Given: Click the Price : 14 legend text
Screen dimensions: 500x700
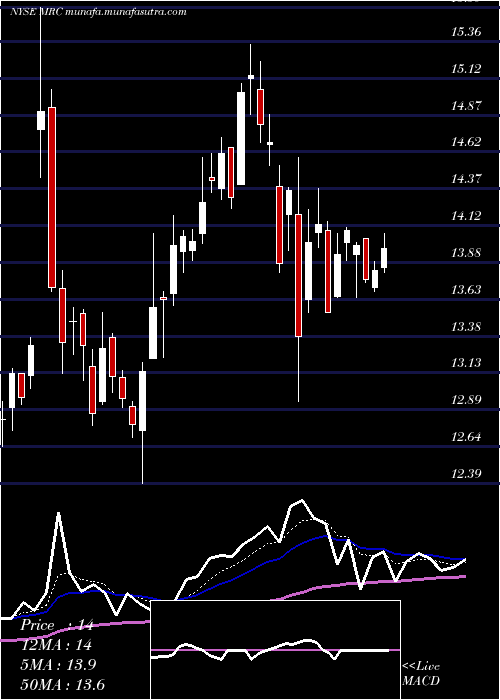Looking at the screenshot, I should click(57, 625).
